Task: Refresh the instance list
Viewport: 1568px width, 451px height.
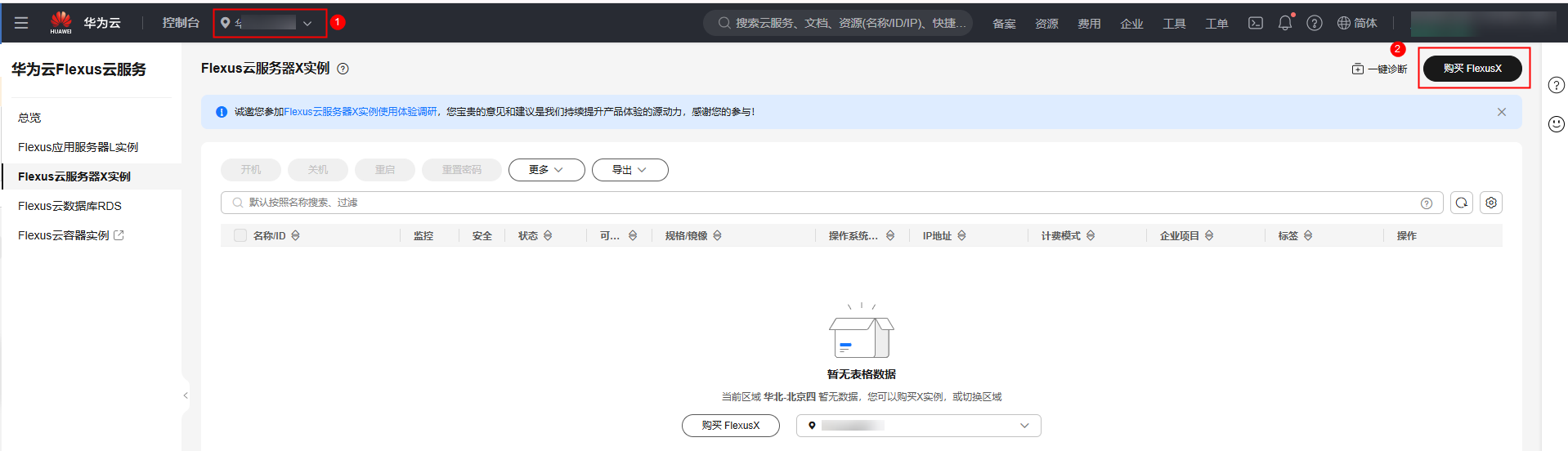Action: [x=1462, y=203]
